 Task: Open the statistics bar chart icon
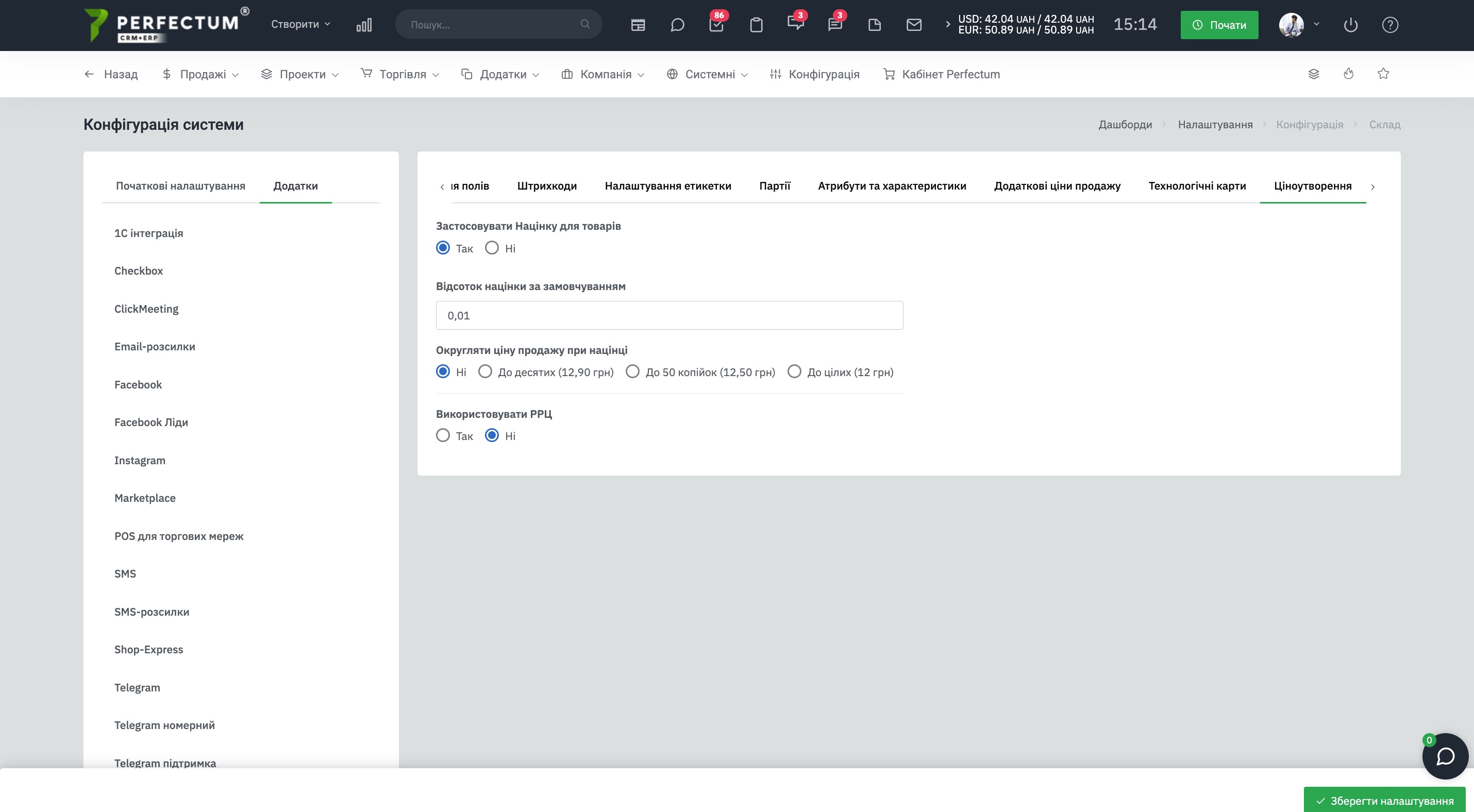(364, 25)
